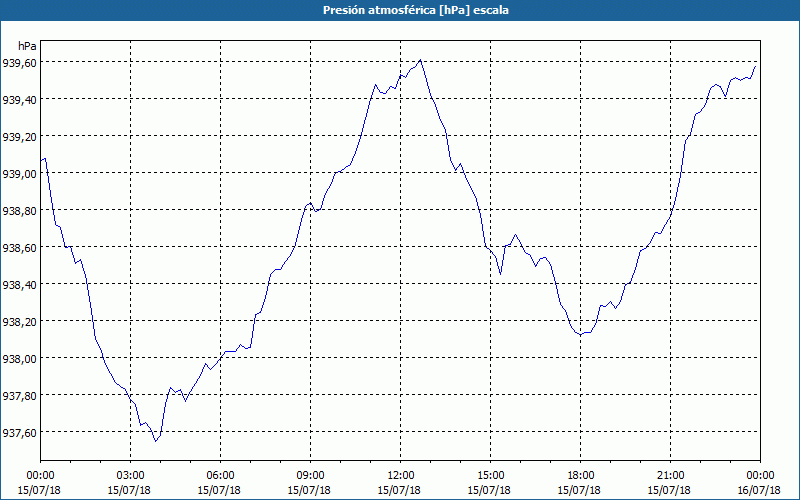The width and height of the screenshot is (800, 500).
Task: Select the 937,60 y-axis label
Action: pyautogui.click(x=19, y=433)
